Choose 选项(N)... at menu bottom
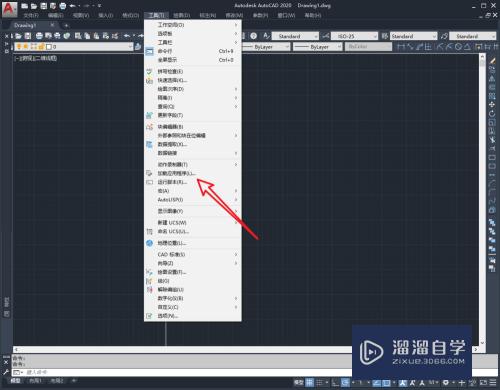 pyautogui.click(x=193, y=316)
